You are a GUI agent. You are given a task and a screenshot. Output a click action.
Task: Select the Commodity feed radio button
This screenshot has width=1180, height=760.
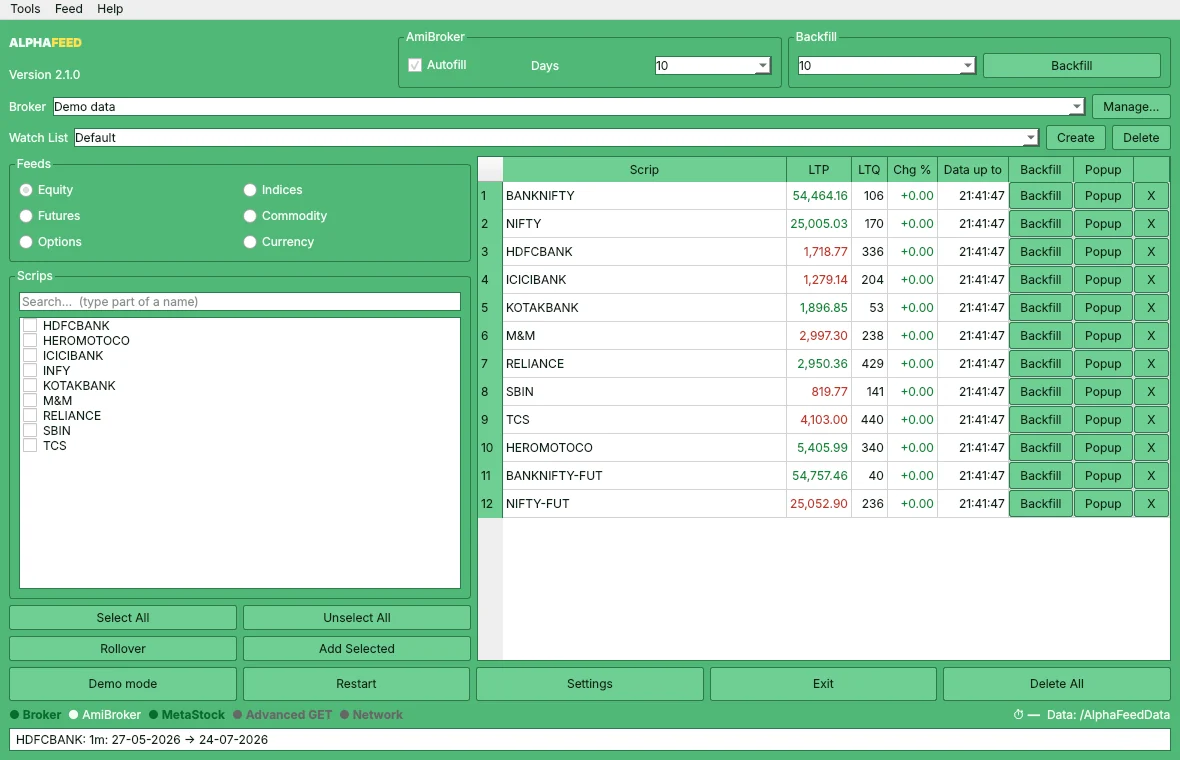point(250,216)
